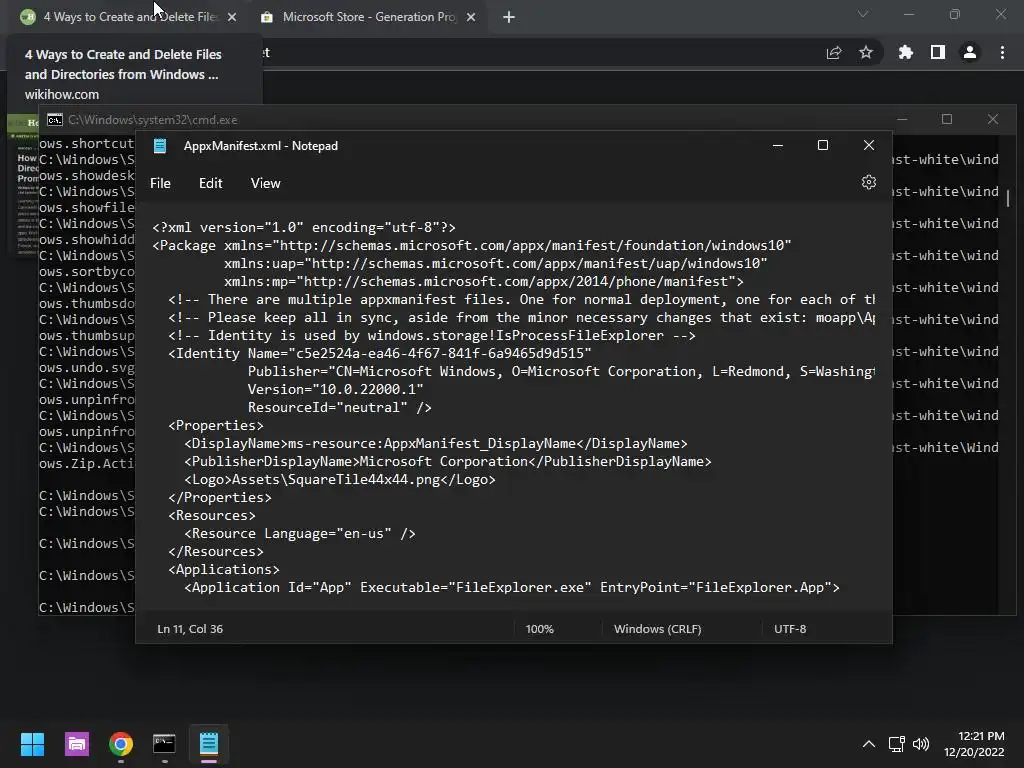
Task: Click the Resource Language="en-us" line
Action: pyautogui.click(x=300, y=534)
